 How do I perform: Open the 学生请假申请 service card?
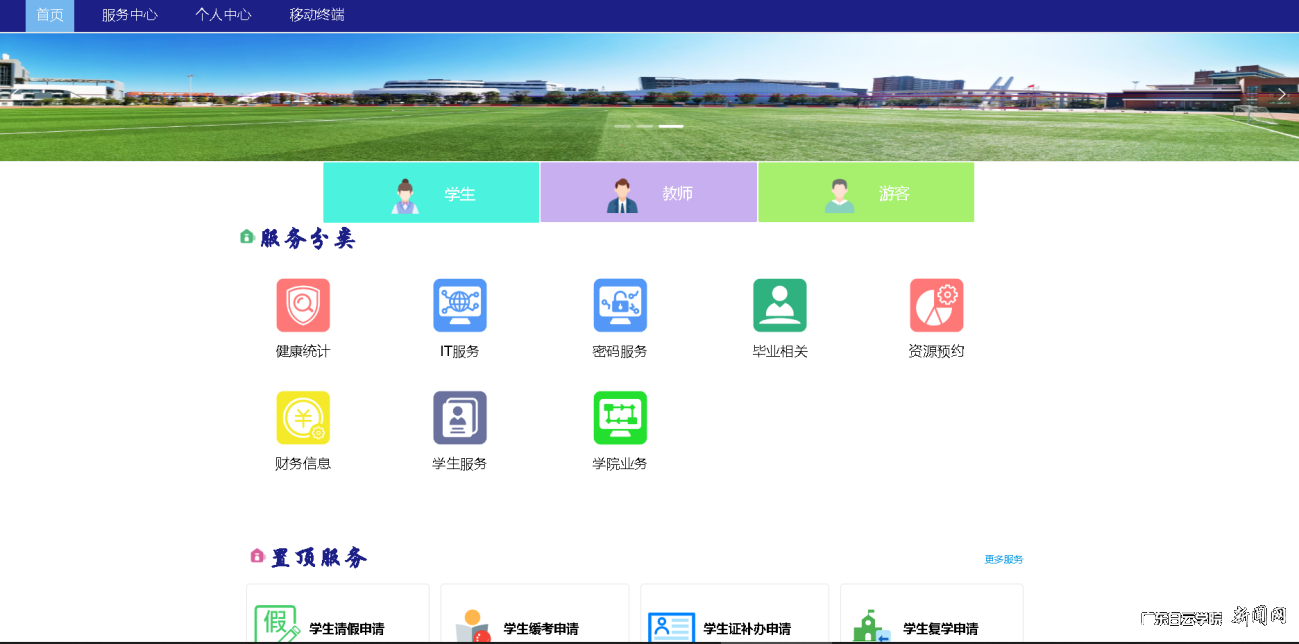(337, 620)
